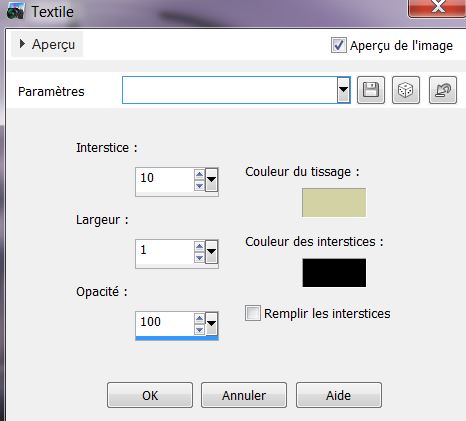
Task: Increase the Interstice value with the up arrow
Action: [x=199, y=174]
